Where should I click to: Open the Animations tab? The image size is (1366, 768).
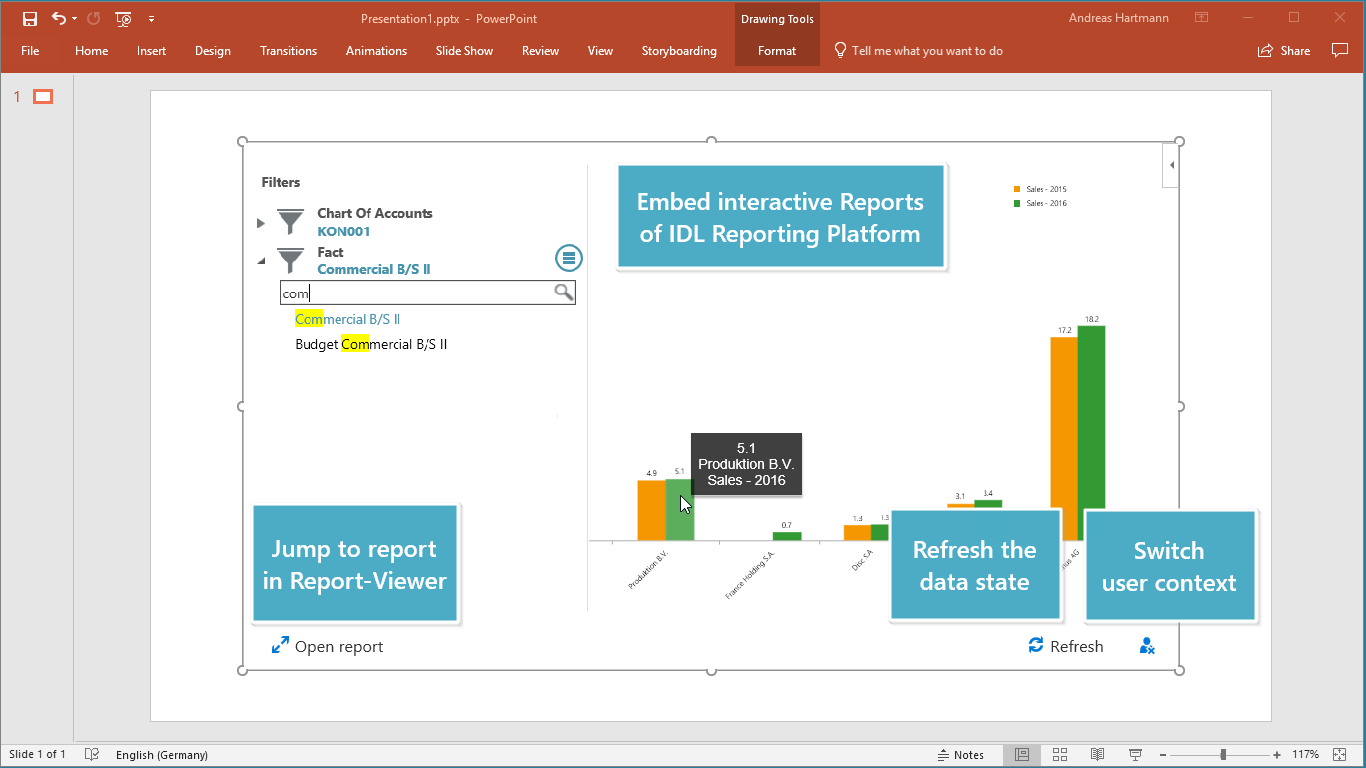[376, 51]
